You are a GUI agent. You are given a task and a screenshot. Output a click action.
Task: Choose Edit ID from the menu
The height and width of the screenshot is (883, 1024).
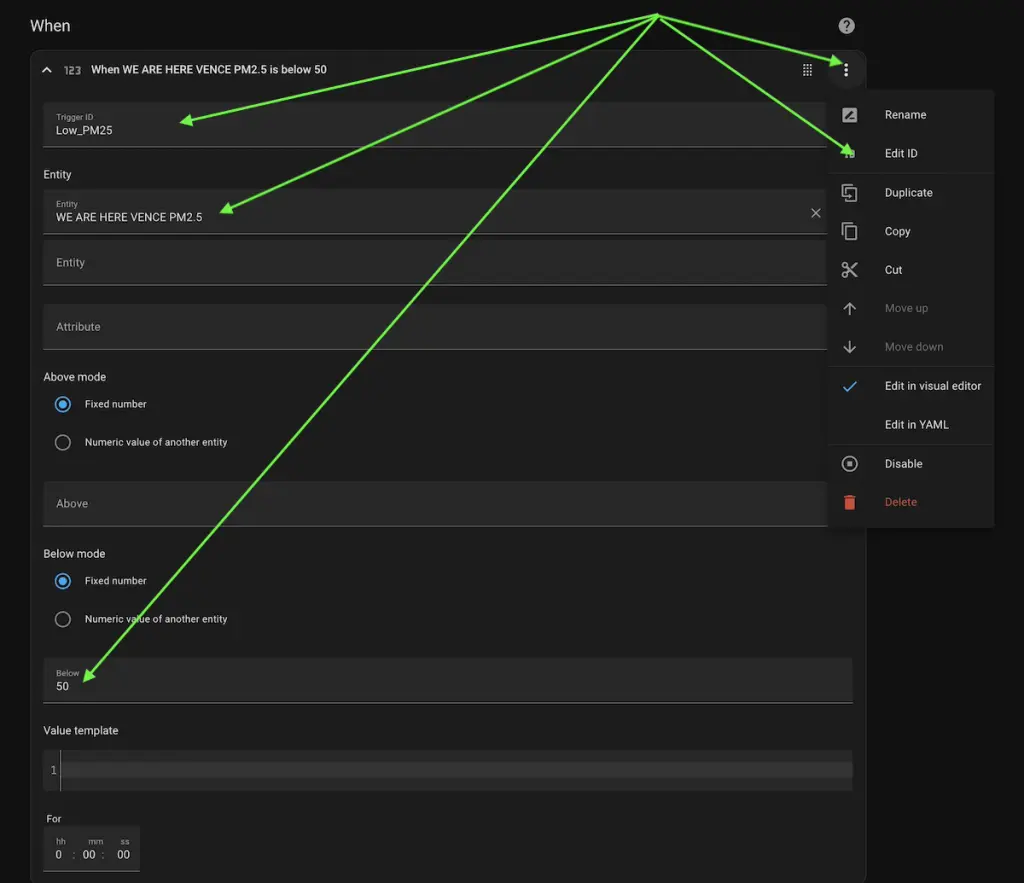point(900,154)
